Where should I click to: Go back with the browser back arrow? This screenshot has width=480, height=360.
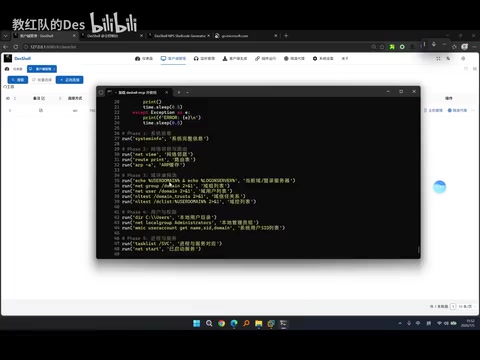(x=6, y=47)
